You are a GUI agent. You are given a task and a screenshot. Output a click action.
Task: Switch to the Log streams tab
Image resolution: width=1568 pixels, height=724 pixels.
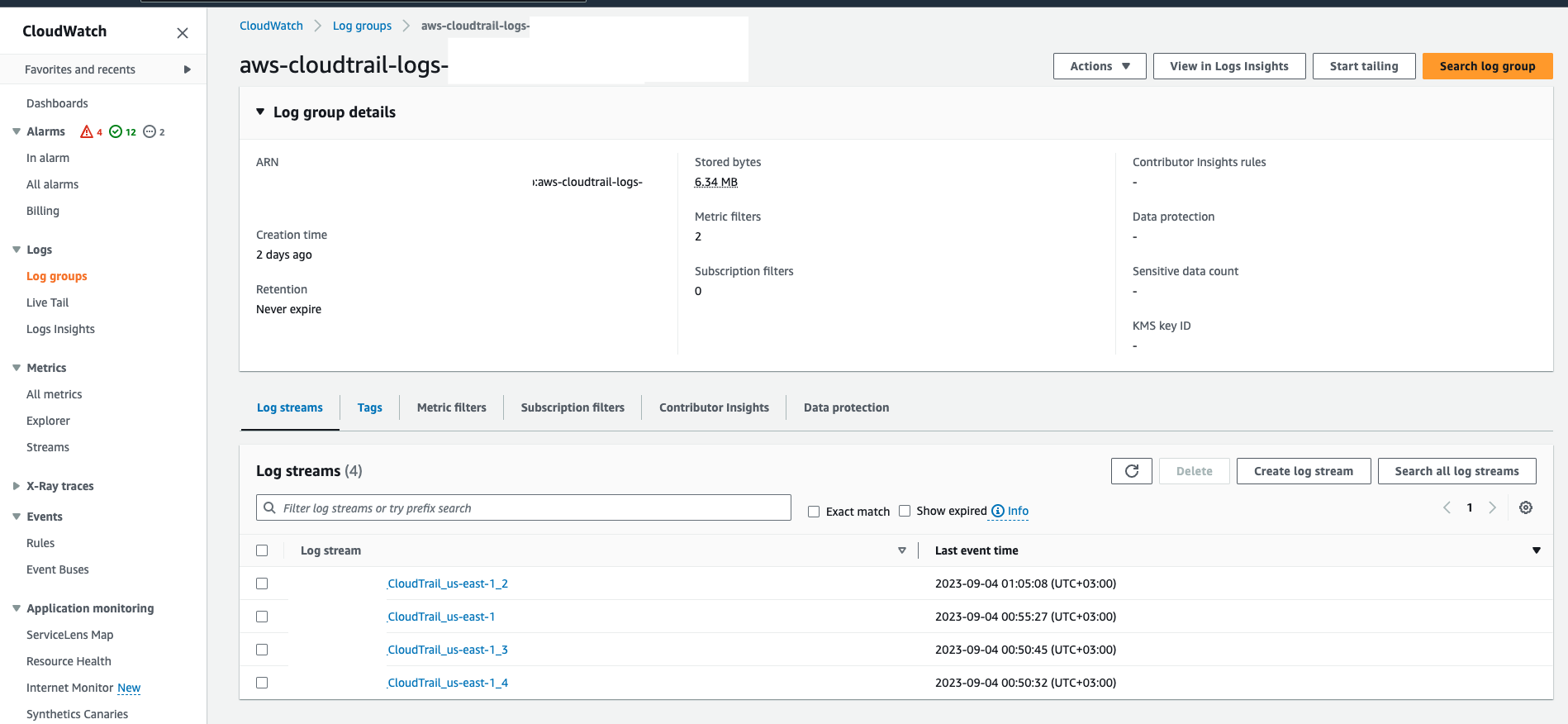[290, 407]
